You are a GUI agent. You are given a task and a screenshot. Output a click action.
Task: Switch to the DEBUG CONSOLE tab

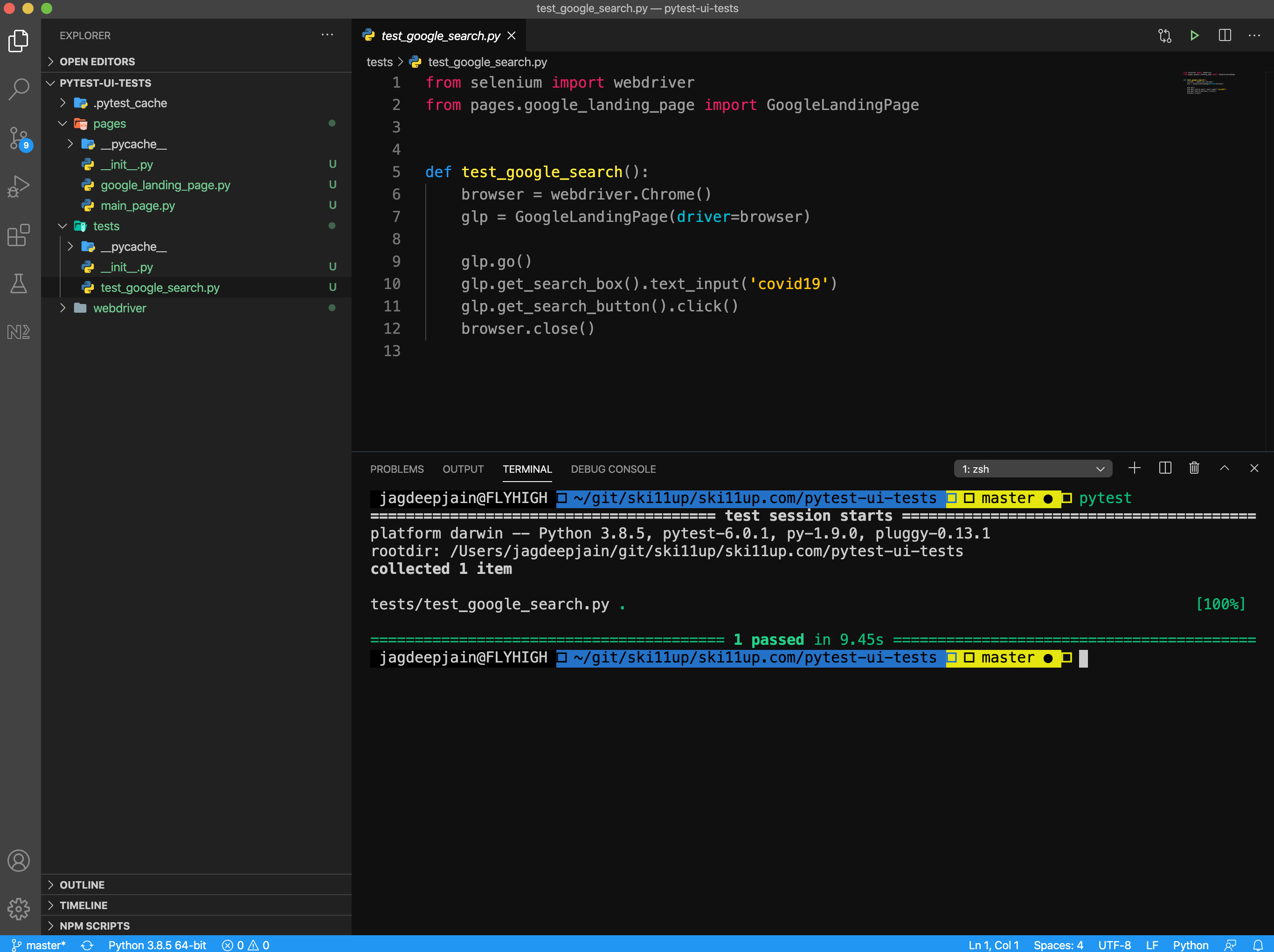point(613,469)
